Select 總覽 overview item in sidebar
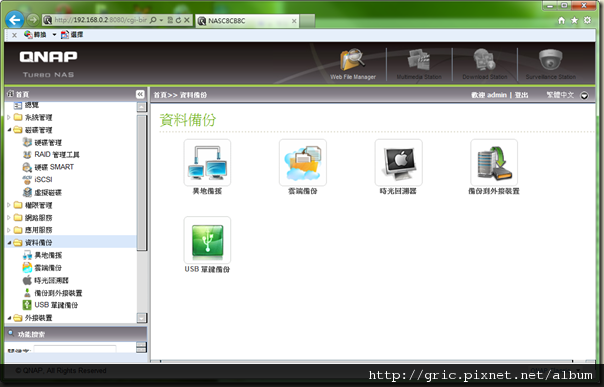604x387 pixels. pos(32,105)
